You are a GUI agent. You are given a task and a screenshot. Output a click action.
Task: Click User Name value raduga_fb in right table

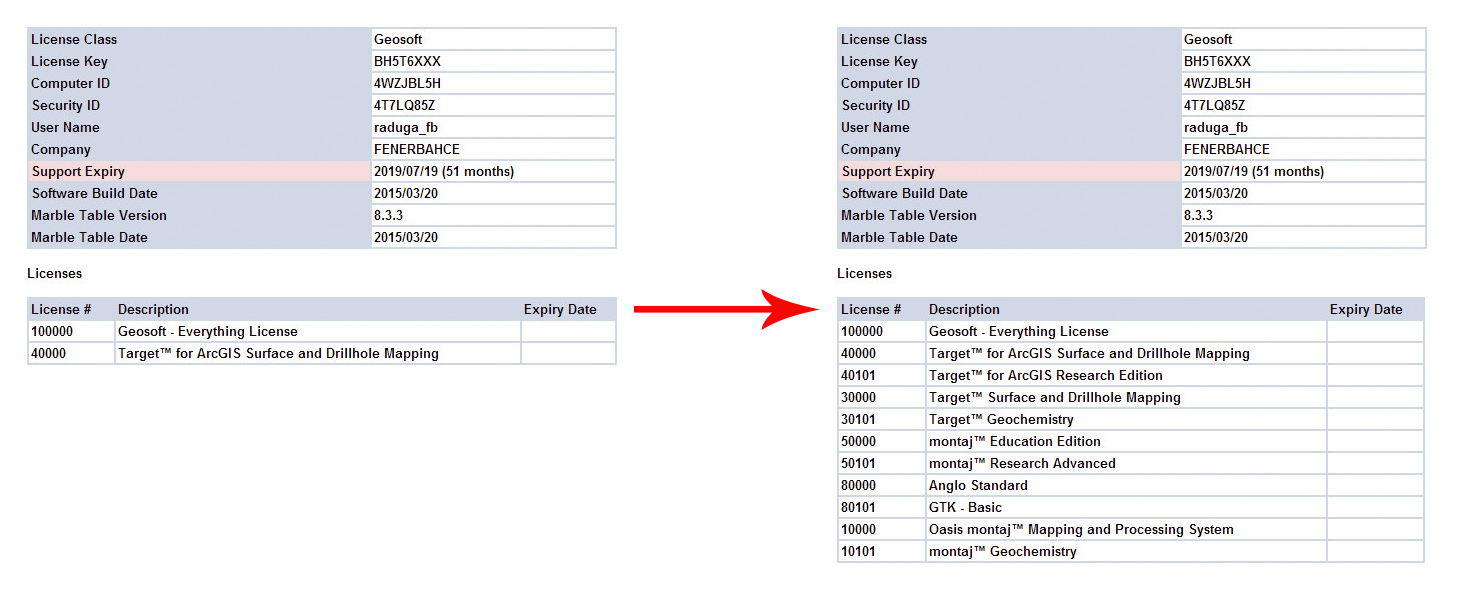click(1216, 128)
